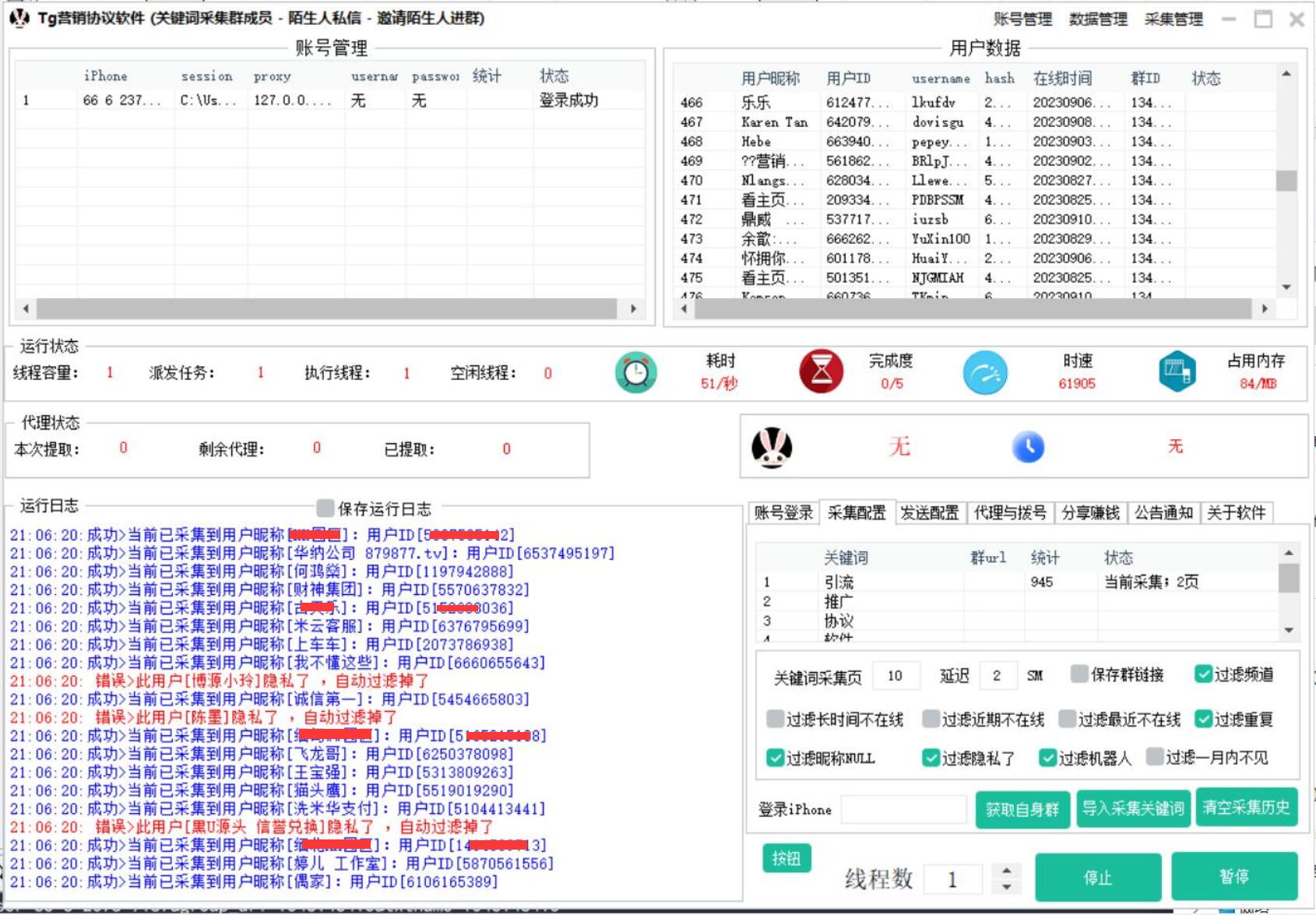The image size is (1316, 915).
Task: Click the 登录iPhone input field
Action: [903, 810]
